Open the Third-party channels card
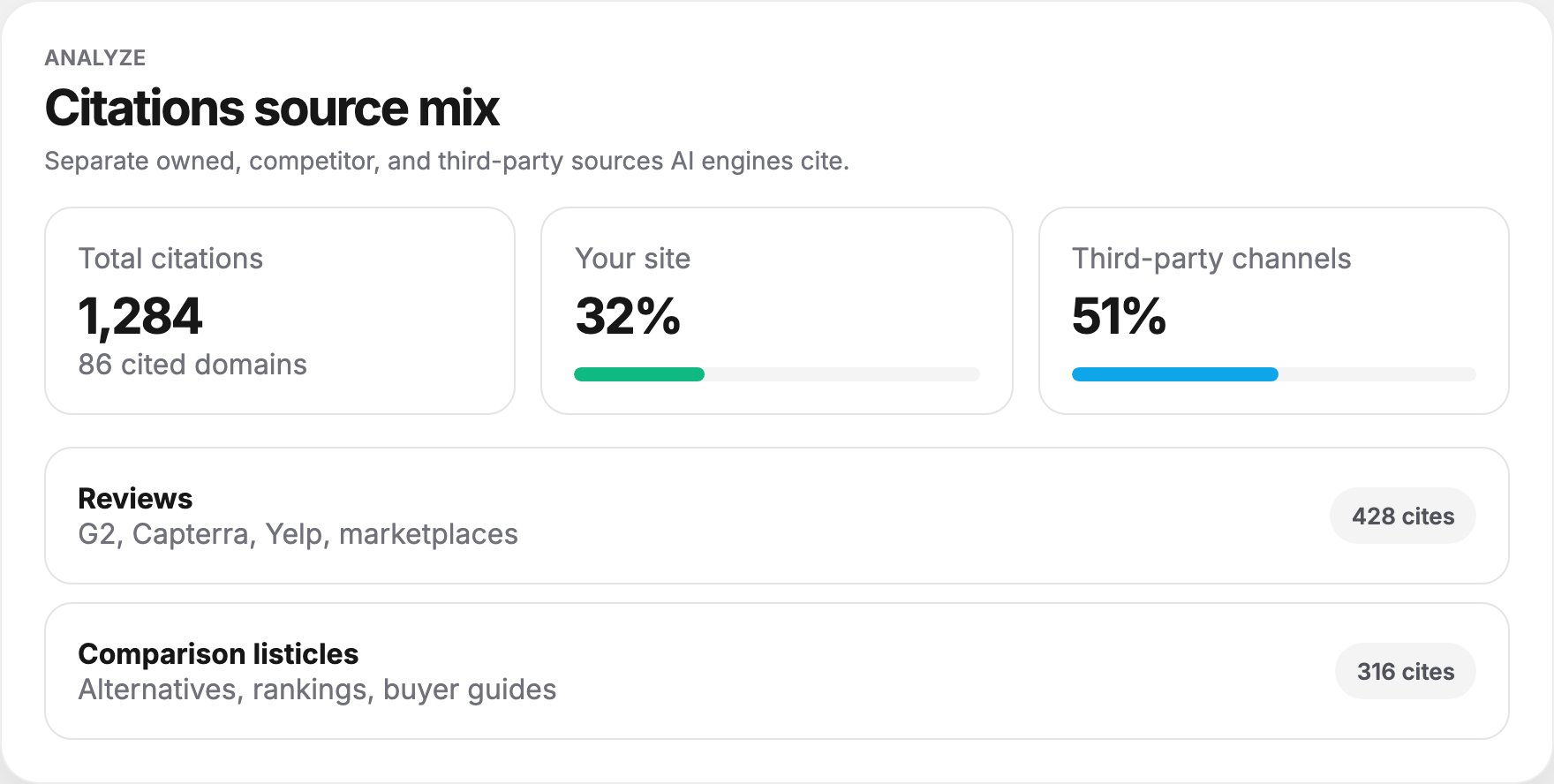The image size is (1554, 784). (x=1274, y=311)
